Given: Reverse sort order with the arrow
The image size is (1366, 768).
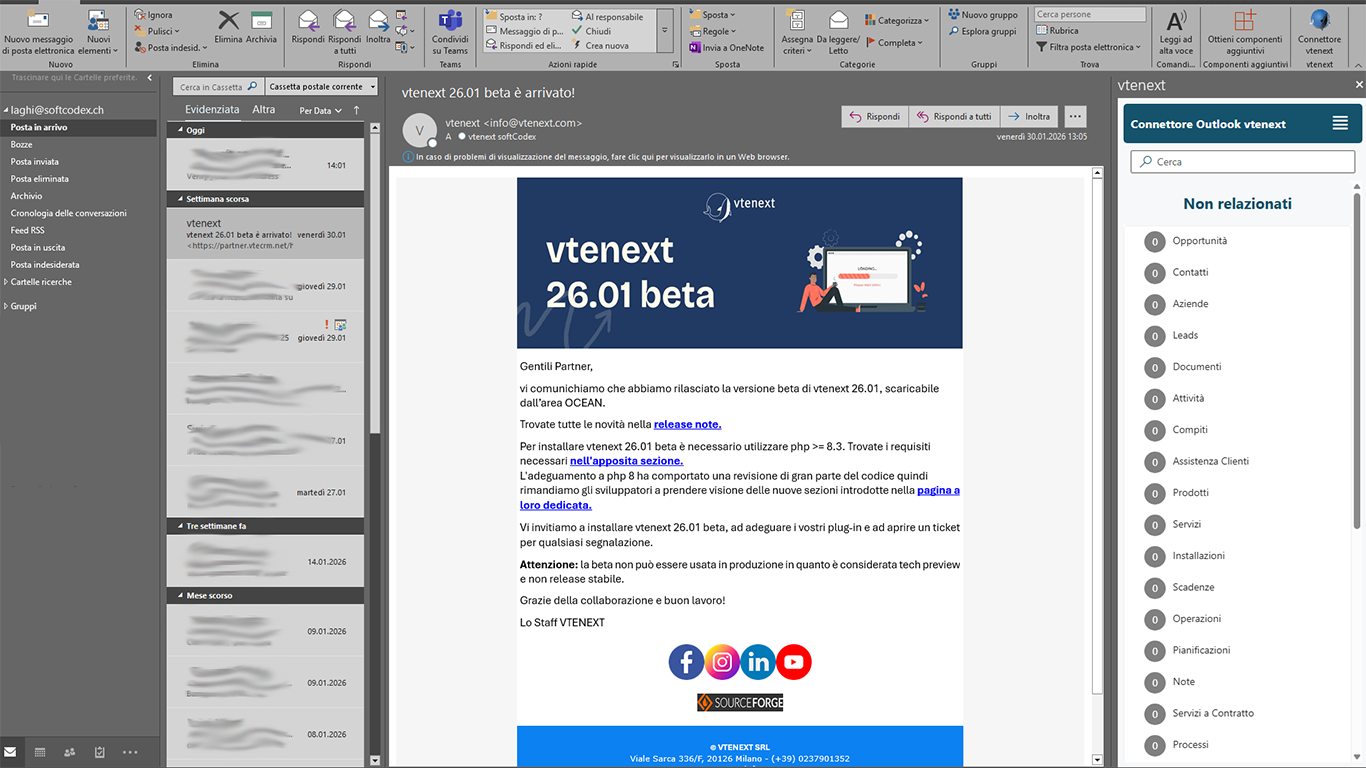Looking at the screenshot, I should [x=357, y=110].
